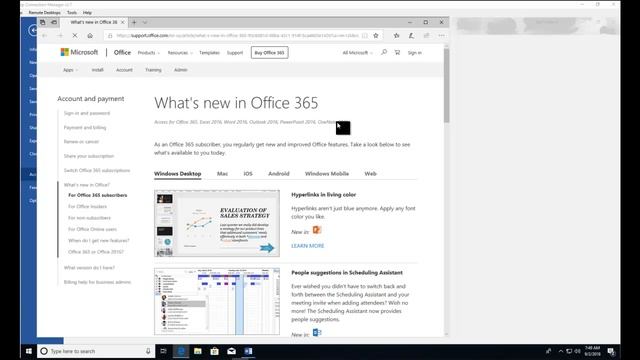Open the Mail taskbar icon

[x=231, y=351]
